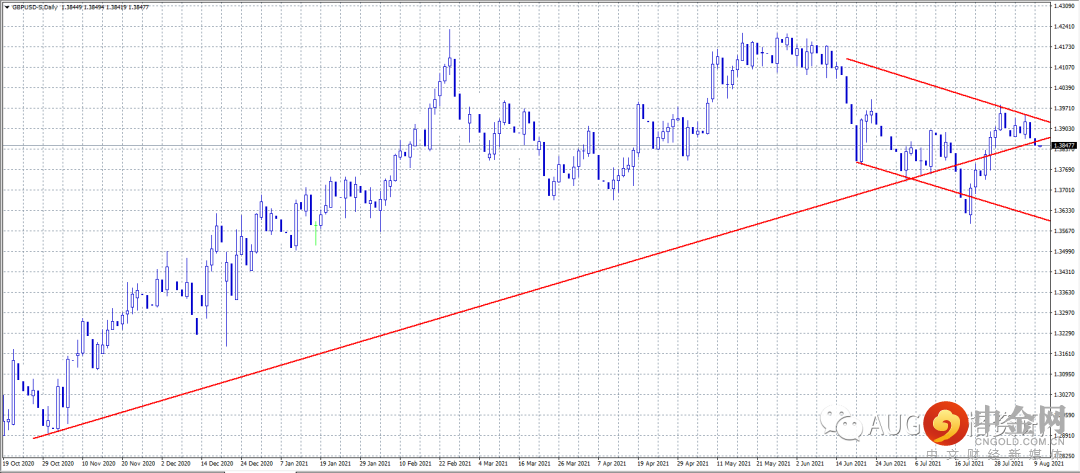The image size is (1080, 473).
Task: Click the 26 Mar 2021 date label
Action: tap(573, 463)
